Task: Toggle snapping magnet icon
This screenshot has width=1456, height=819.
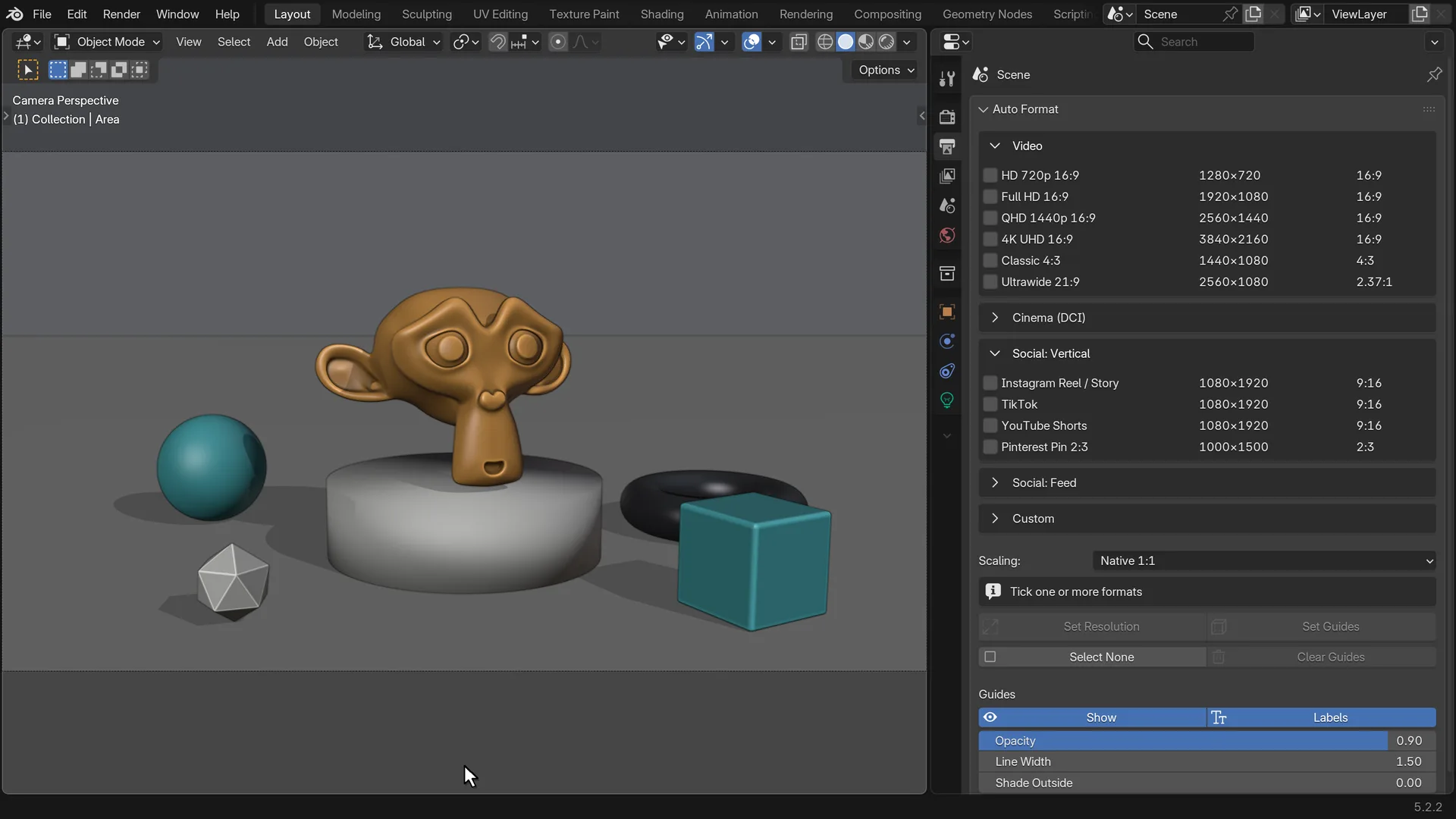Action: click(497, 42)
